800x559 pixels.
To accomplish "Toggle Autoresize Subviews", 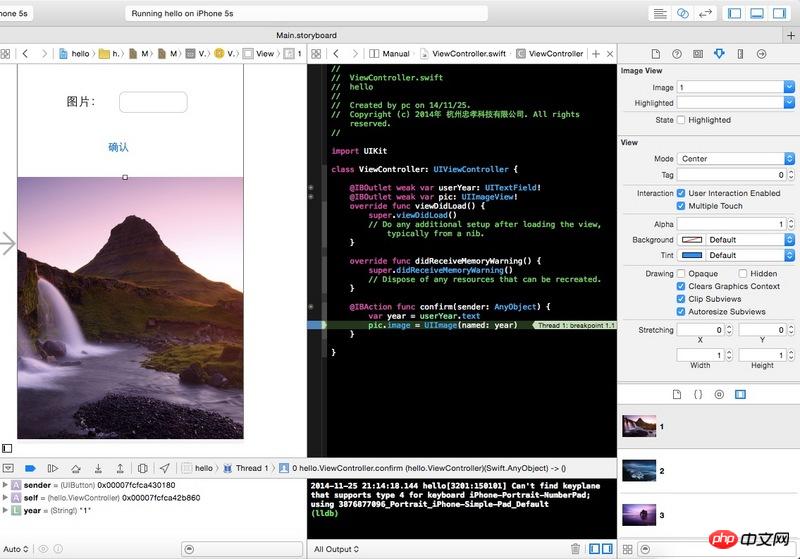I will pos(681,312).
